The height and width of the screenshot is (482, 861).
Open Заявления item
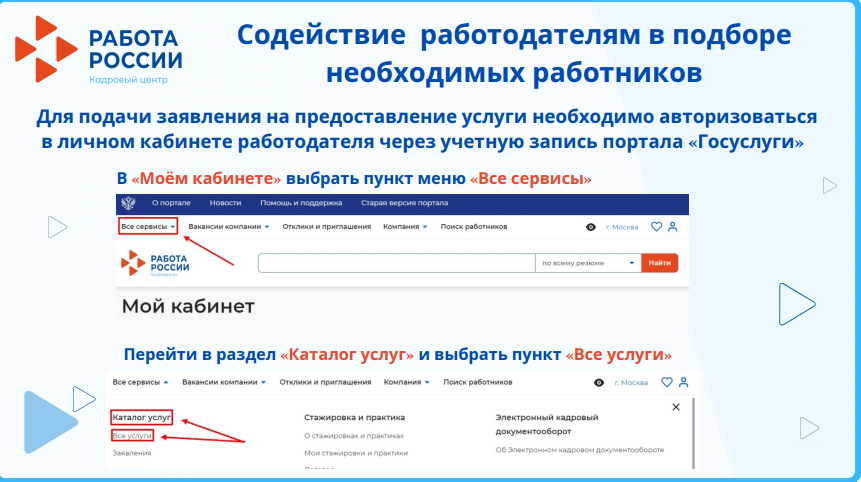132,453
